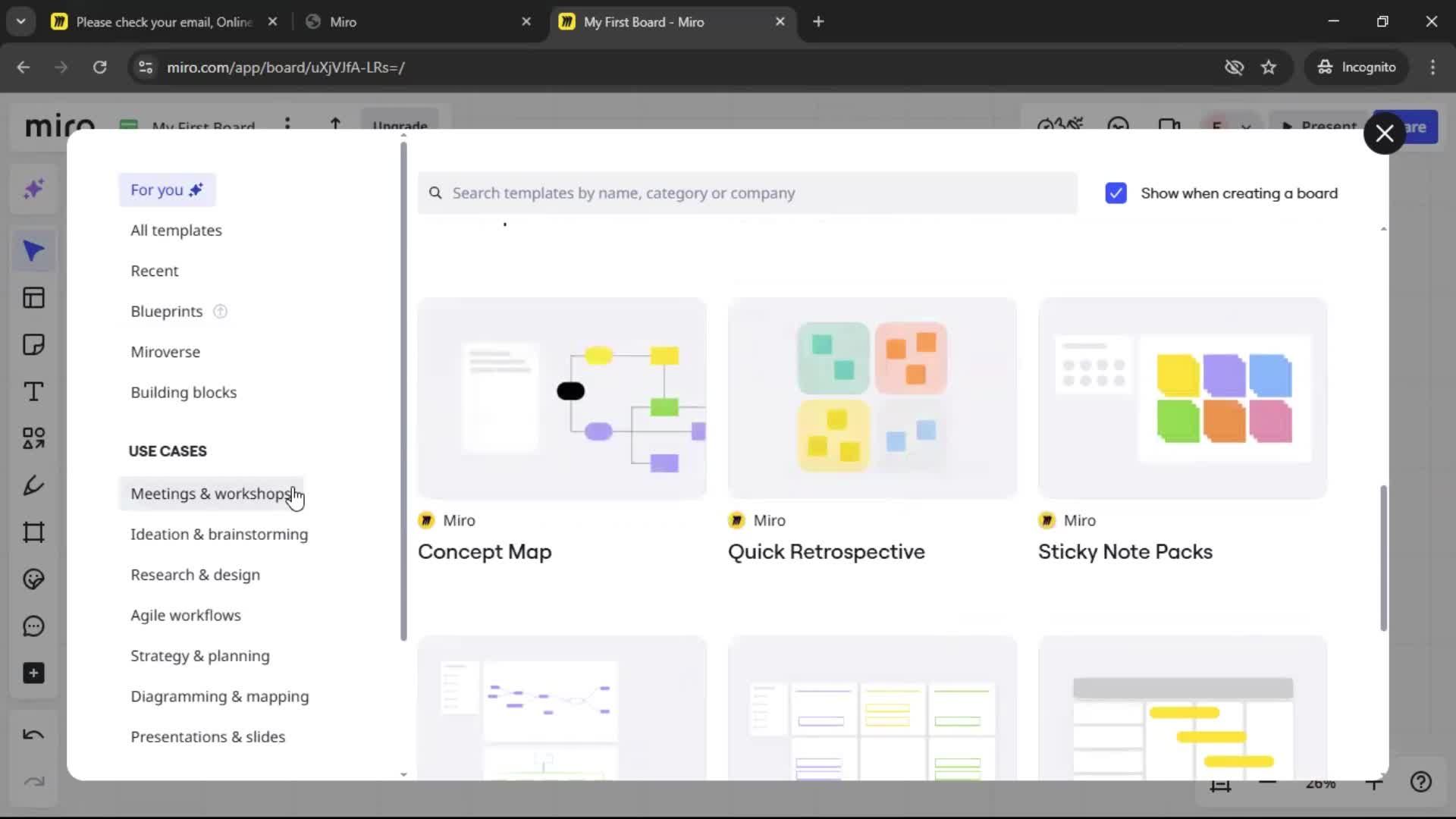Reload the page
Image resolution: width=1456 pixels, height=819 pixels.
coord(99,67)
